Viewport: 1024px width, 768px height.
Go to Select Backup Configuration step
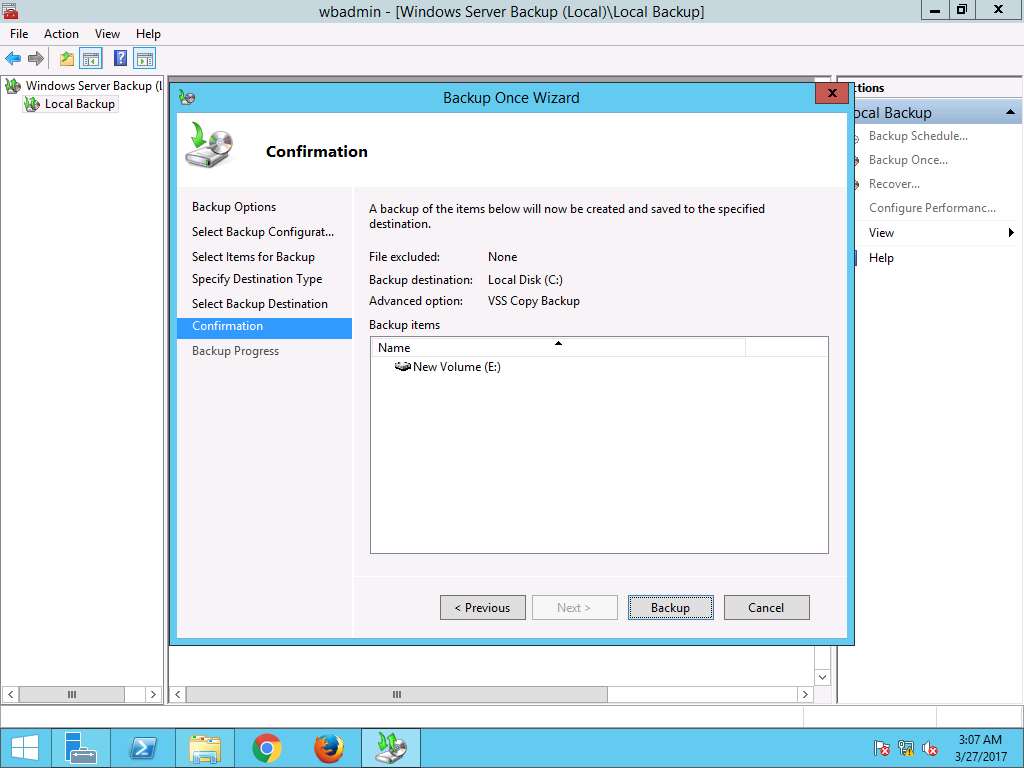pyautogui.click(x=263, y=232)
